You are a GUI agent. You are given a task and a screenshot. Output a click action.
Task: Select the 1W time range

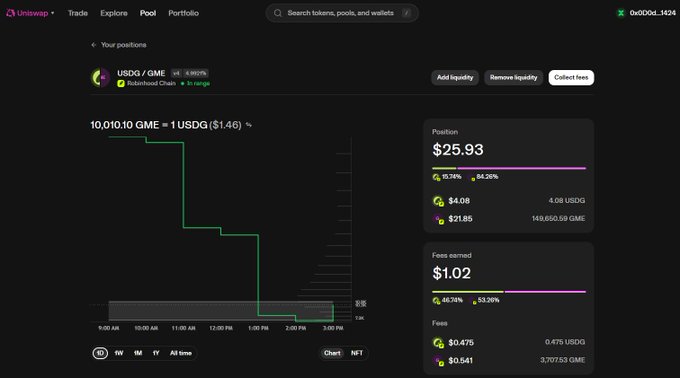[119, 353]
